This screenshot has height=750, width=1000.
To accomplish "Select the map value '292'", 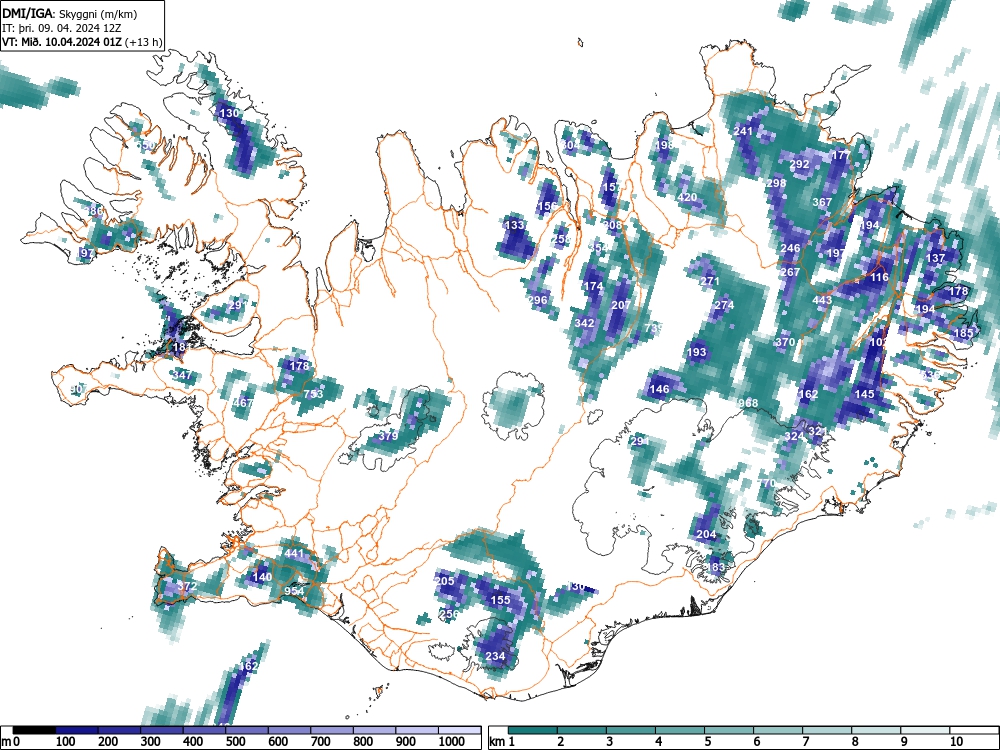I will point(799,164).
